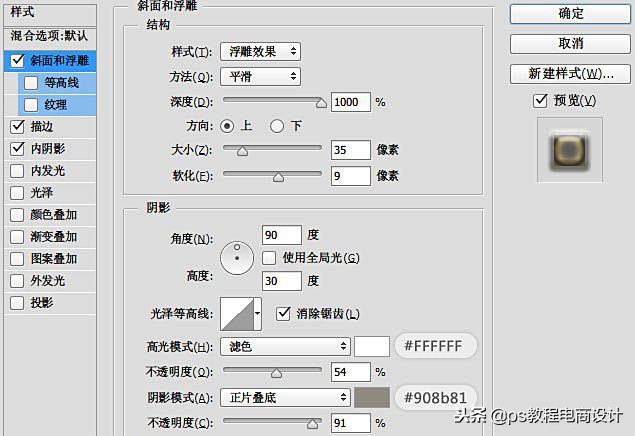Toggle 使用全局光 checkbox
This screenshot has width=635, height=436.
[x=269, y=258]
